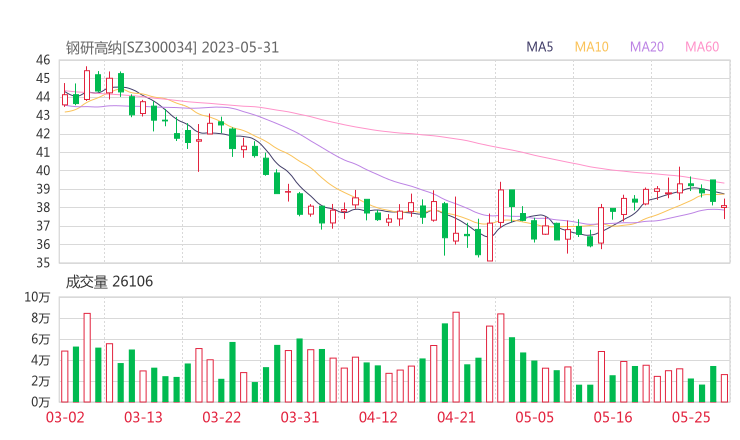740x440 pixels.
Task: Click the last red candlestick on the price chart
Action: (724, 208)
